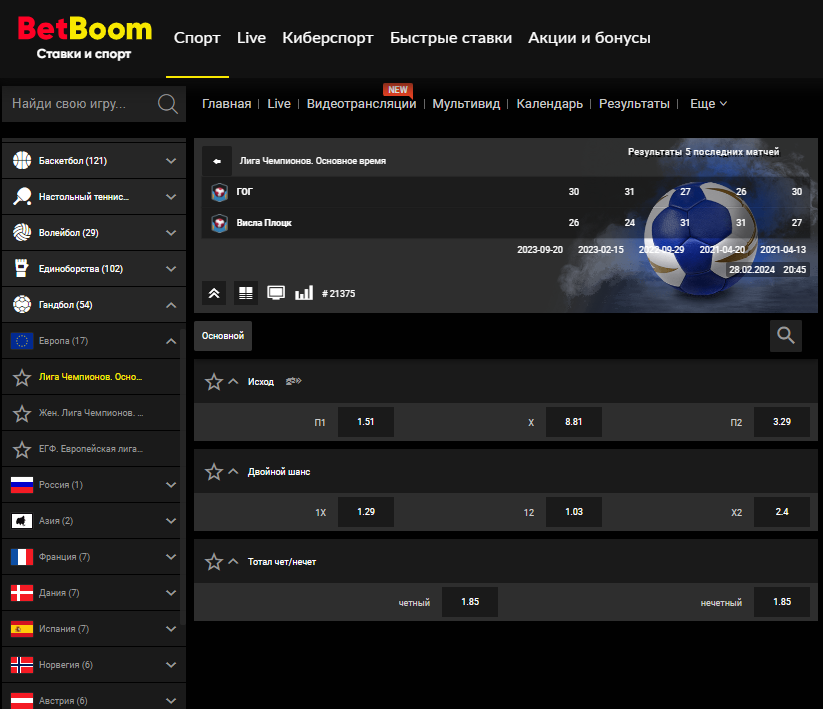
Task: Favorite the Лига Чемпионов league star
Action: pyautogui.click(x=22, y=377)
